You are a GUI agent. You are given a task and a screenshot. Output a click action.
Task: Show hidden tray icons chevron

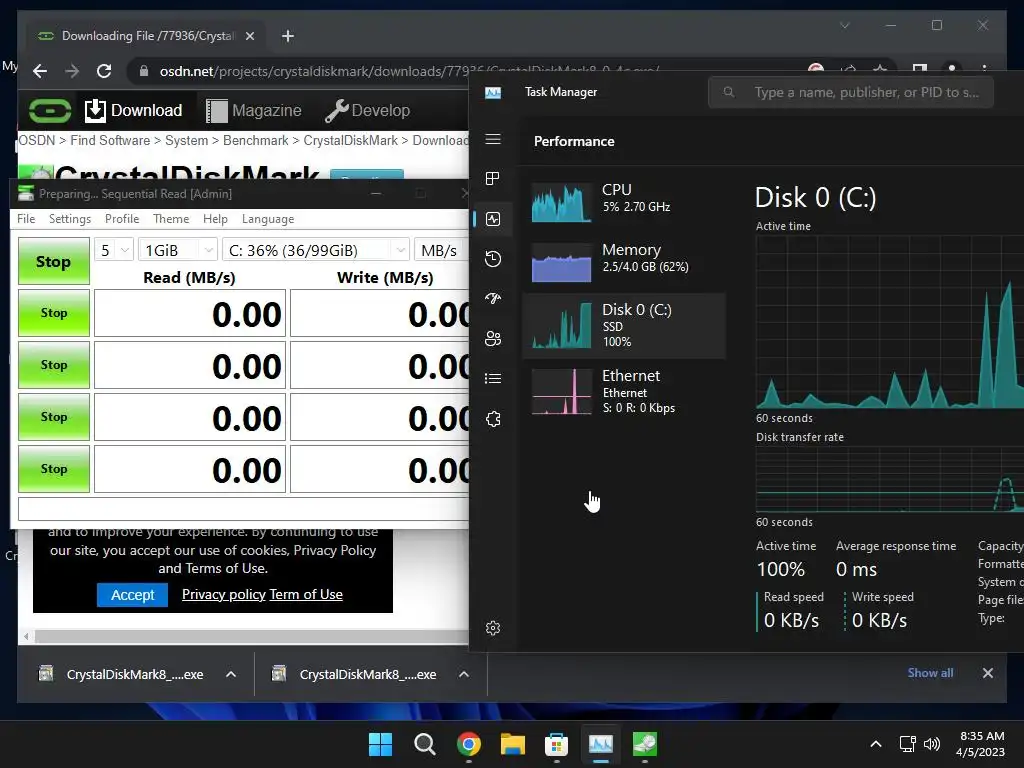pos(876,744)
